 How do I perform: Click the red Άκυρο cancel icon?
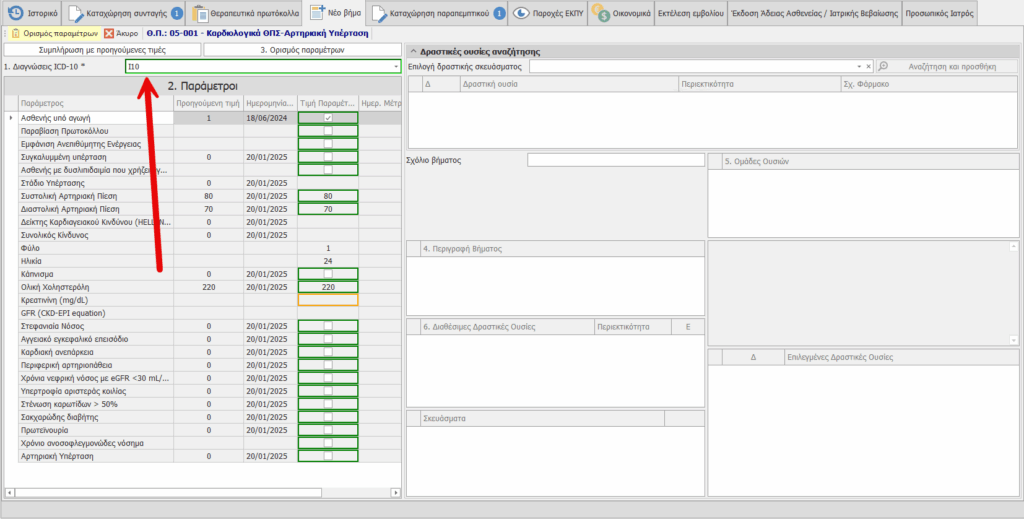[109, 33]
